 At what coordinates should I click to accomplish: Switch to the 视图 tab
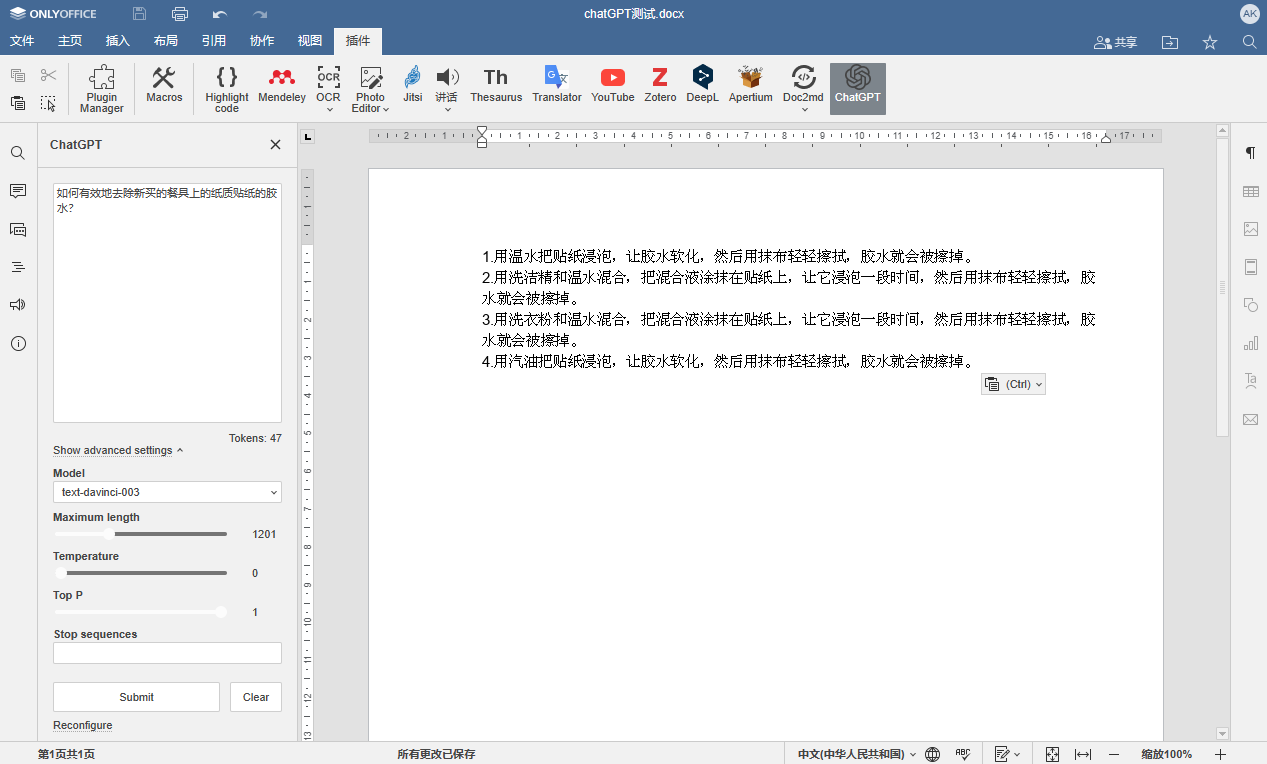(x=310, y=41)
